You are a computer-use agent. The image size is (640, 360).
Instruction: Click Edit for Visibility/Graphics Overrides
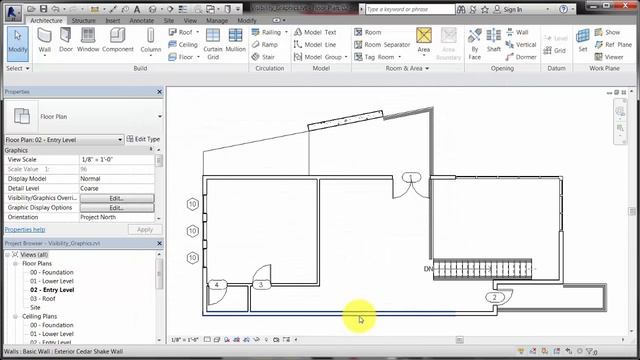[x=117, y=198]
